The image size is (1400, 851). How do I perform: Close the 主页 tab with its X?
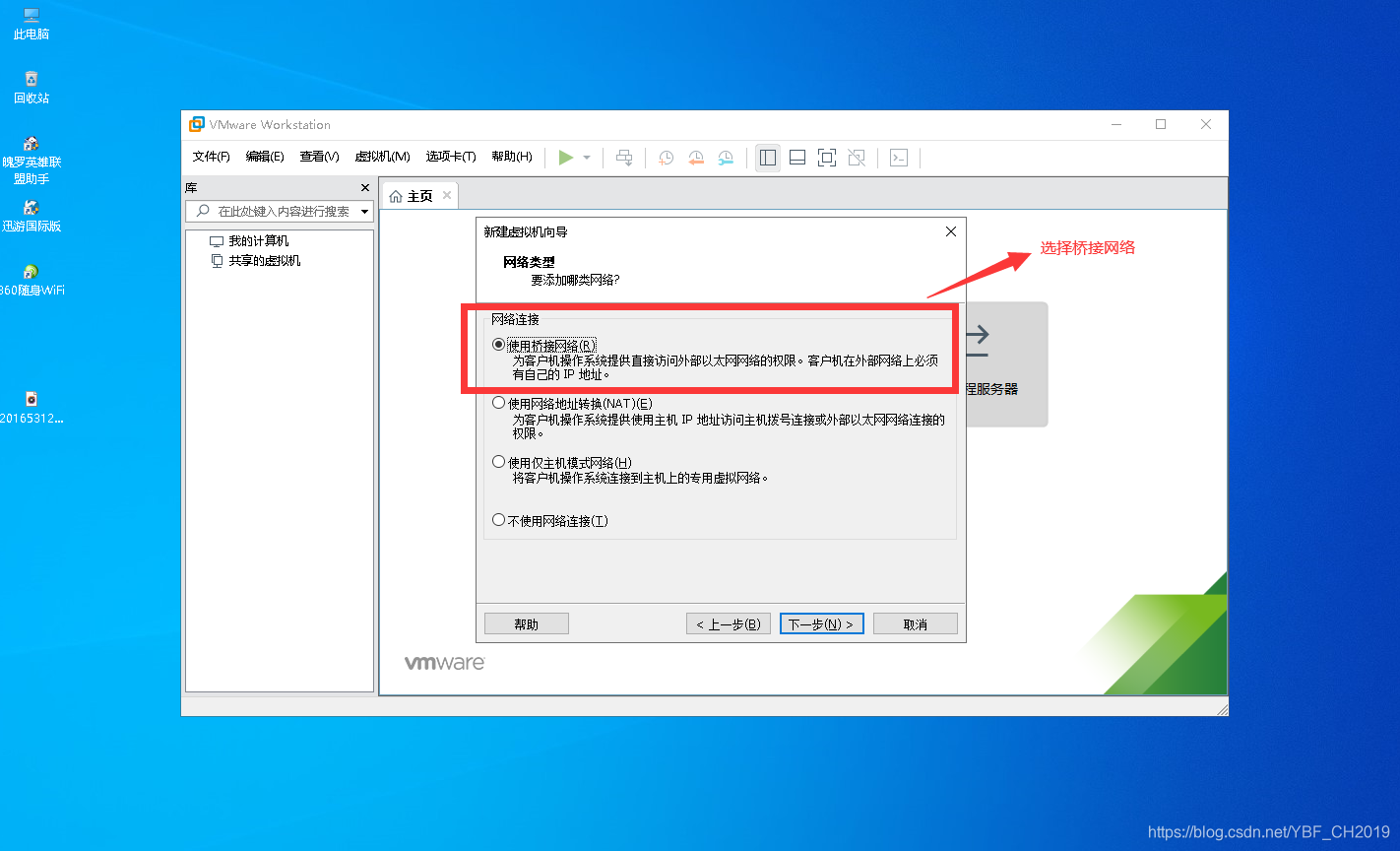tap(446, 195)
